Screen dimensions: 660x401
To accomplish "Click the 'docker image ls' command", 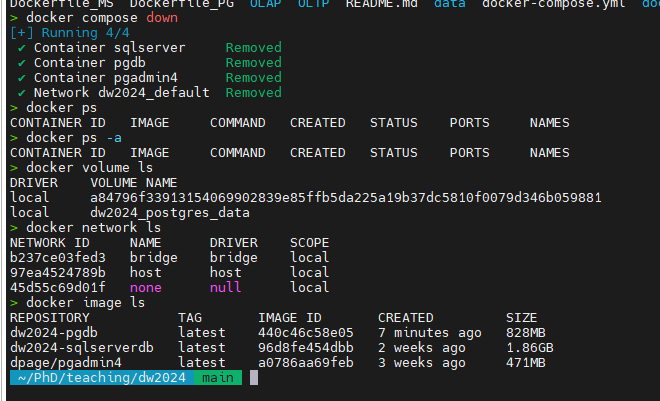I will (85, 303).
